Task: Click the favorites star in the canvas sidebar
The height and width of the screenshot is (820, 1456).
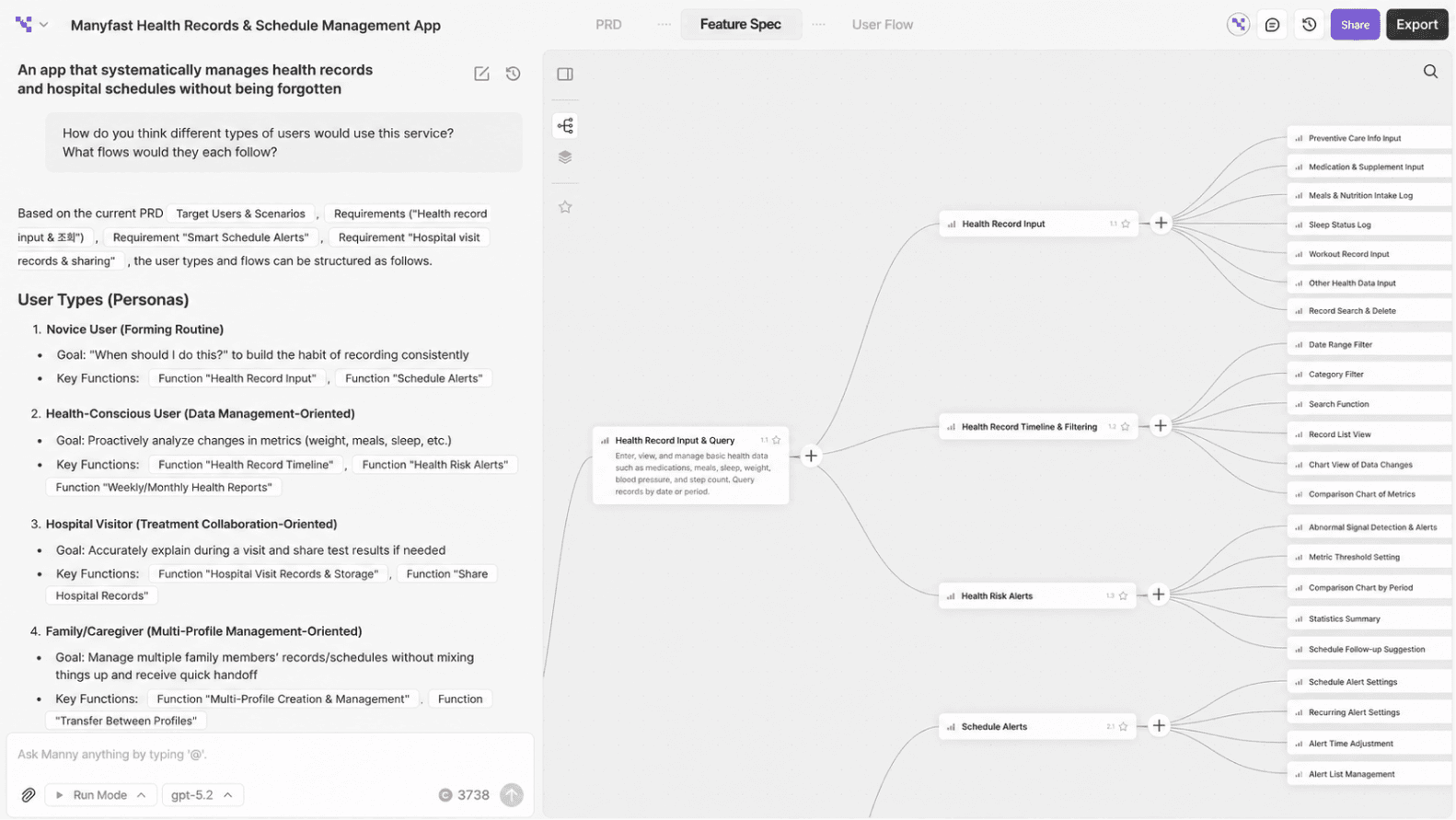Action: pos(565,207)
